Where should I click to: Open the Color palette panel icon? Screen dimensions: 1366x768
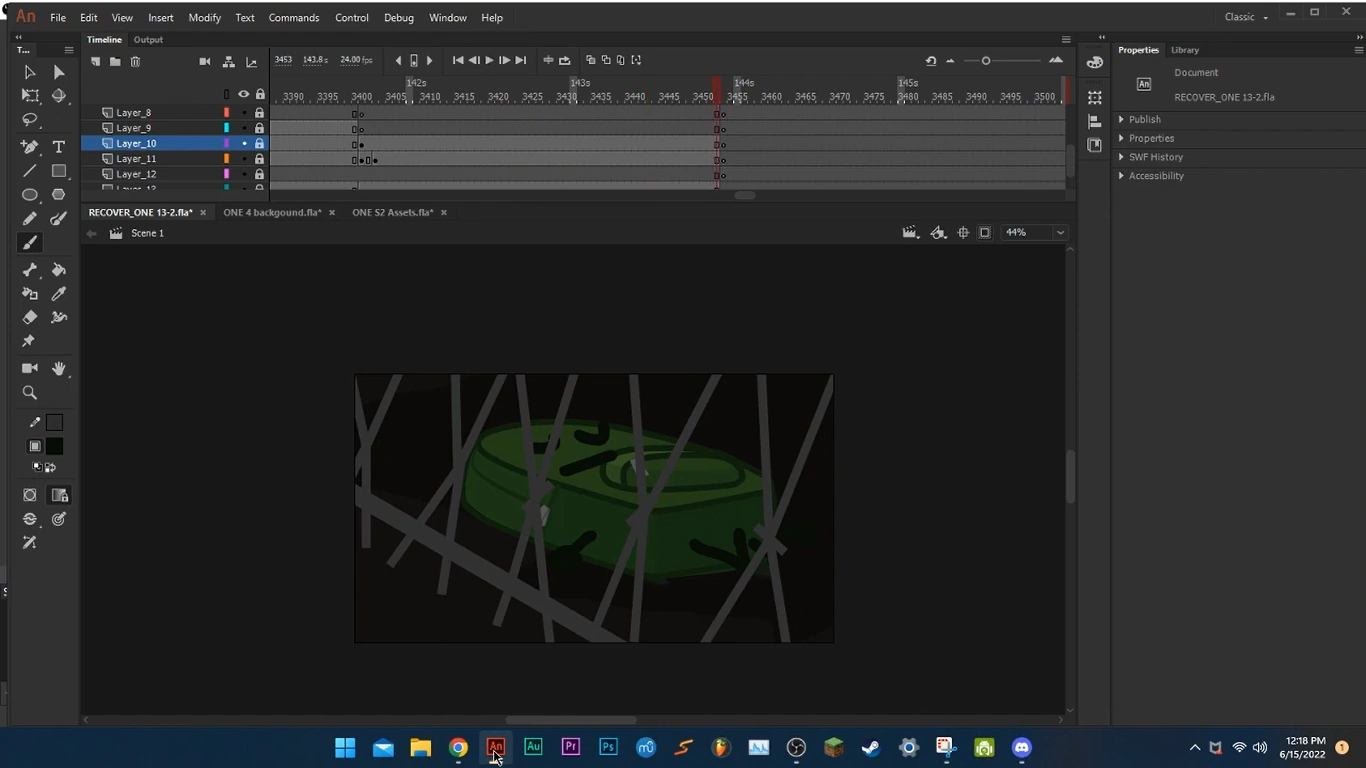coord(1095,63)
